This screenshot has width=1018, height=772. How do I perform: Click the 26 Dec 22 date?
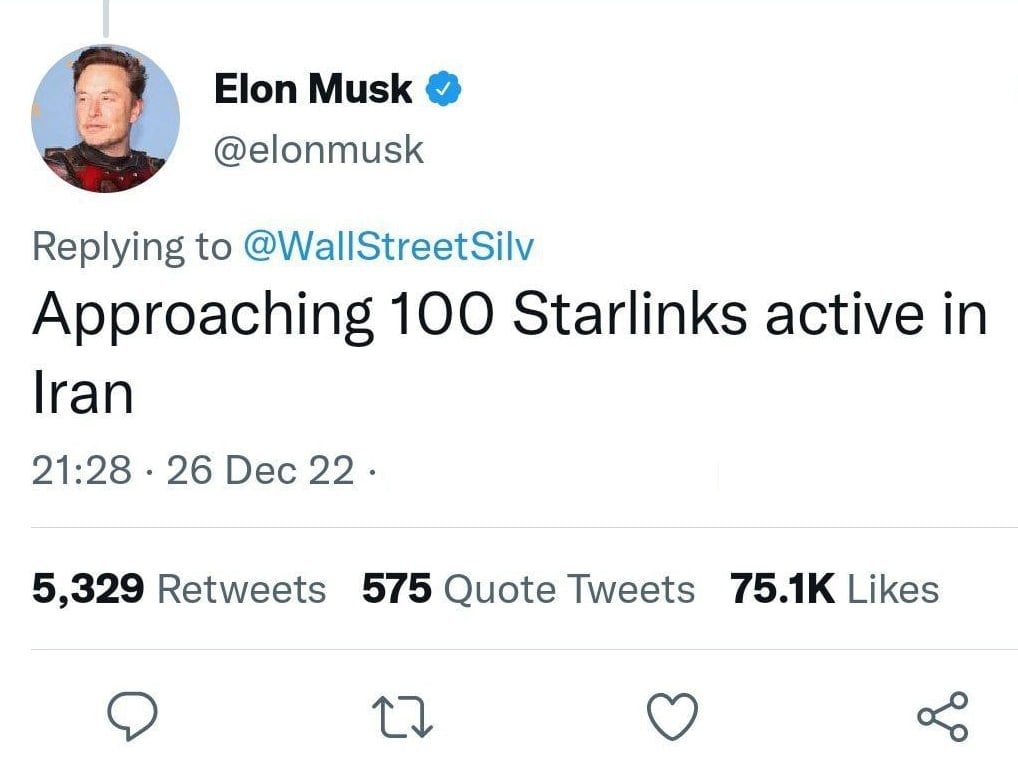tap(260, 470)
